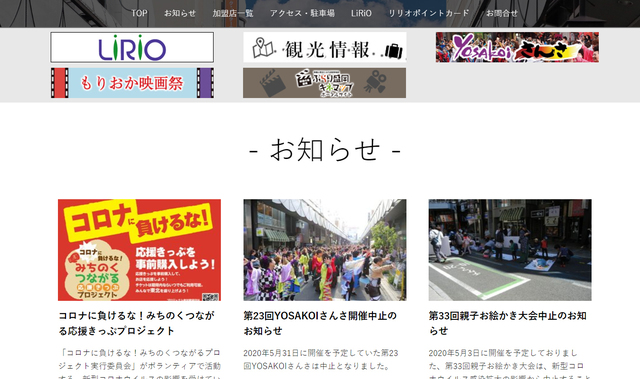This screenshot has width=640, height=379.
Task: Open the お知らせ navigation menu item
Action: point(180,13)
